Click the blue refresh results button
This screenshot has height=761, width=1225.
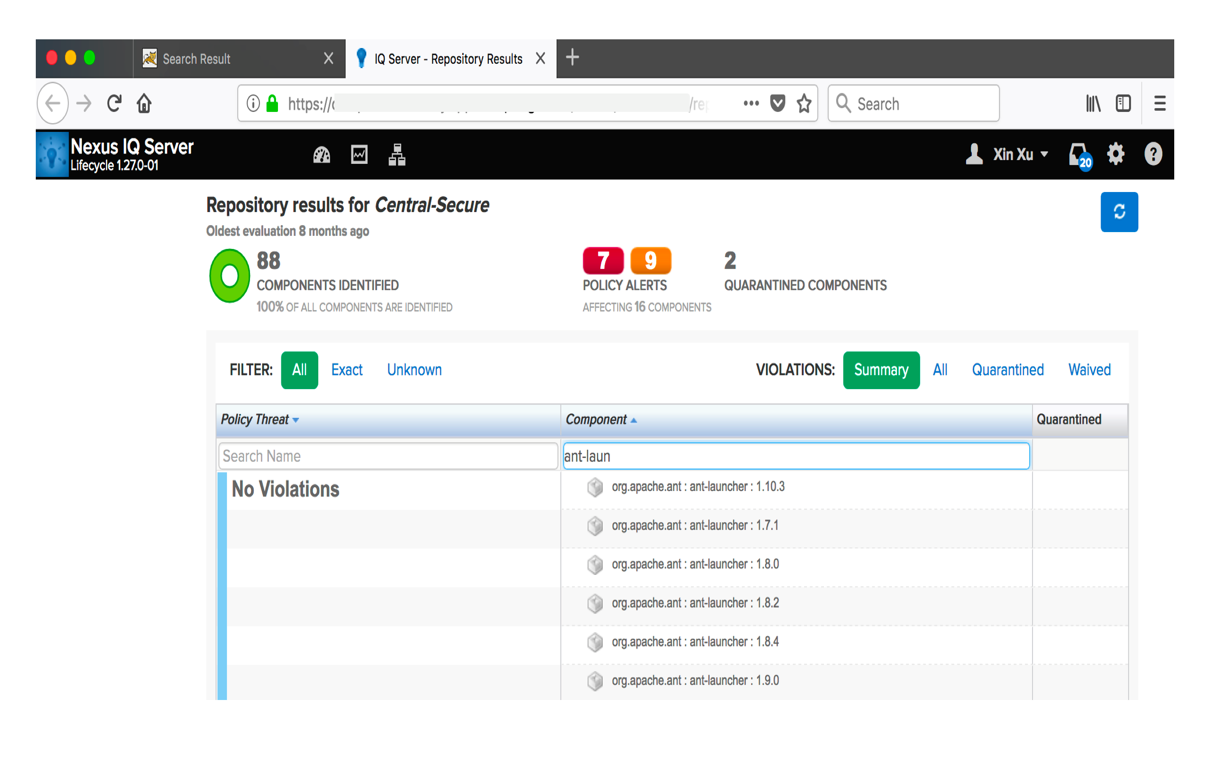[x=1119, y=212]
